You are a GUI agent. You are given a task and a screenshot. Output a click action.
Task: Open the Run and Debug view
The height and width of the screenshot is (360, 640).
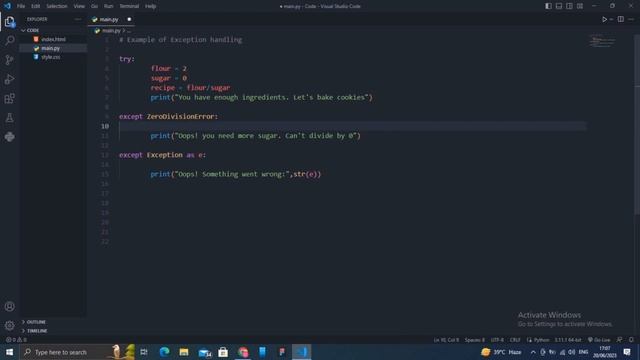coord(10,79)
